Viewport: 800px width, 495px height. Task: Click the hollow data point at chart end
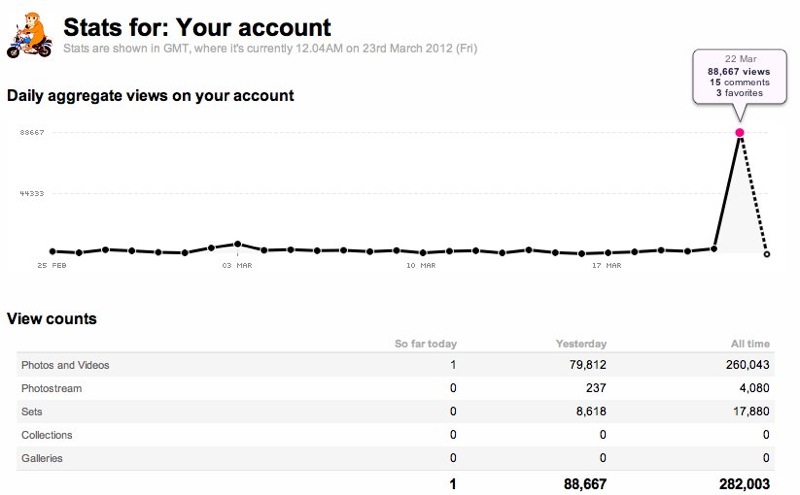767,255
